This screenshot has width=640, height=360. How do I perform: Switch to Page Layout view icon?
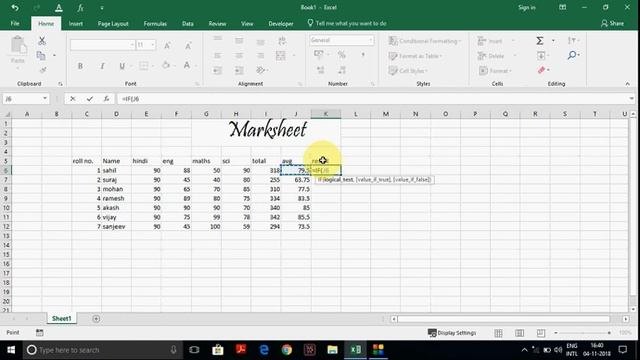pos(519,333)
